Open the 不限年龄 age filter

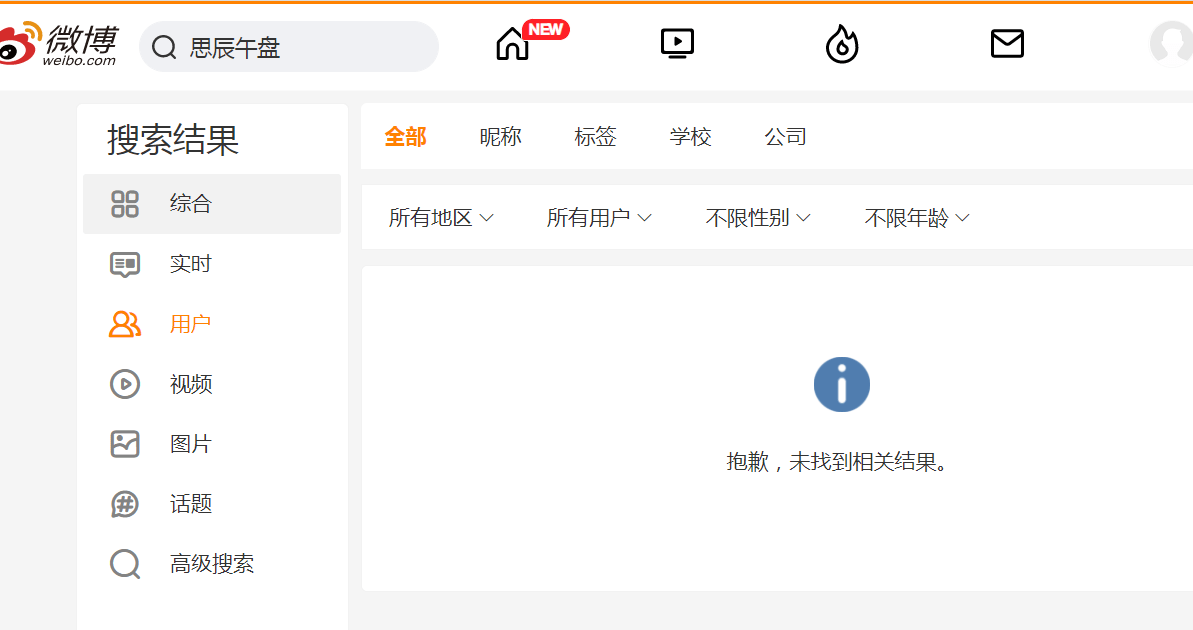point(915,217)
